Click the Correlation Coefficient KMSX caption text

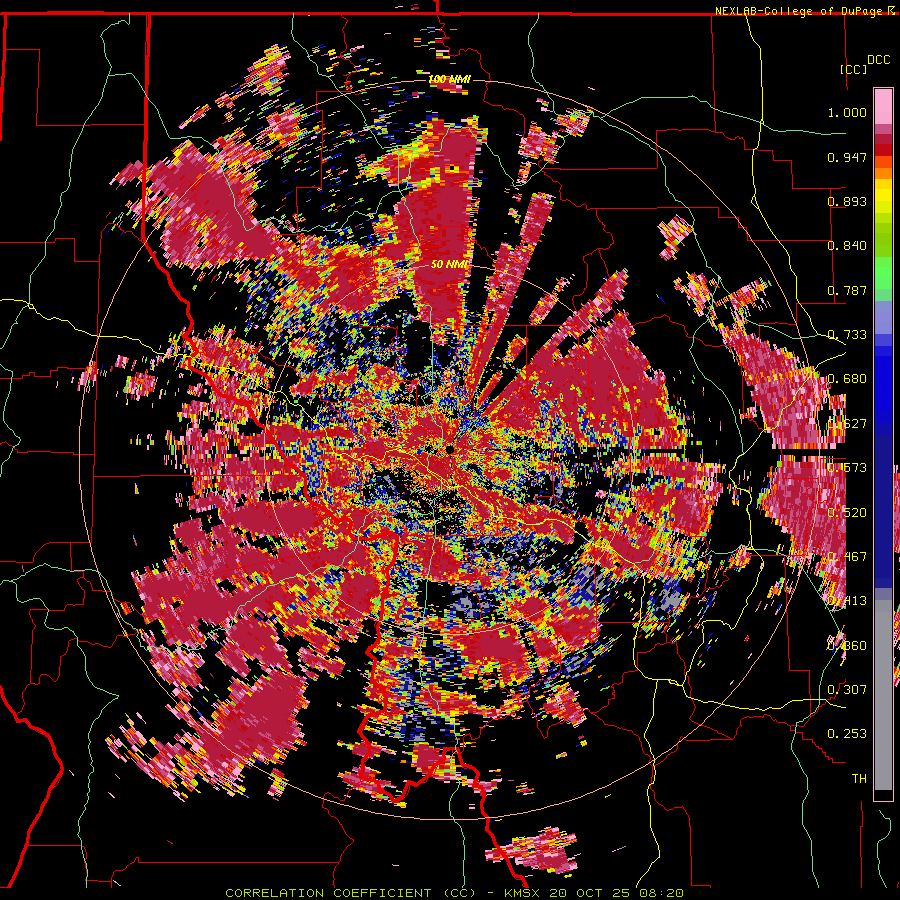[454, 893]
